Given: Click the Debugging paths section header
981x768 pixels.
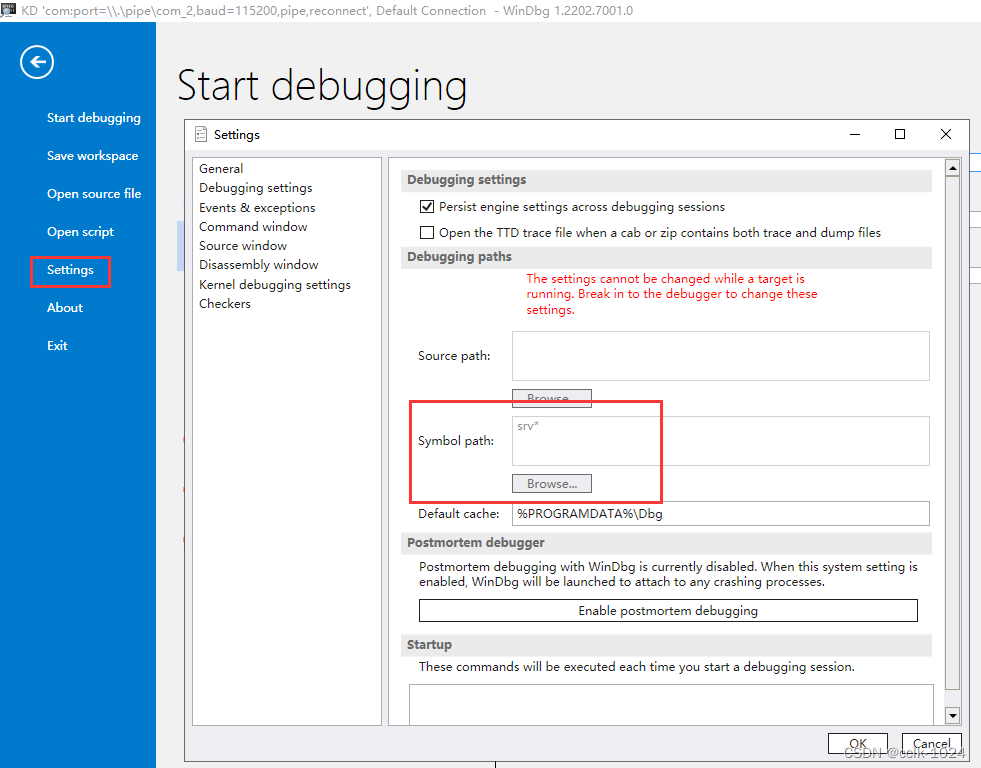Looking at the screenshot, I should pos(666,257).
